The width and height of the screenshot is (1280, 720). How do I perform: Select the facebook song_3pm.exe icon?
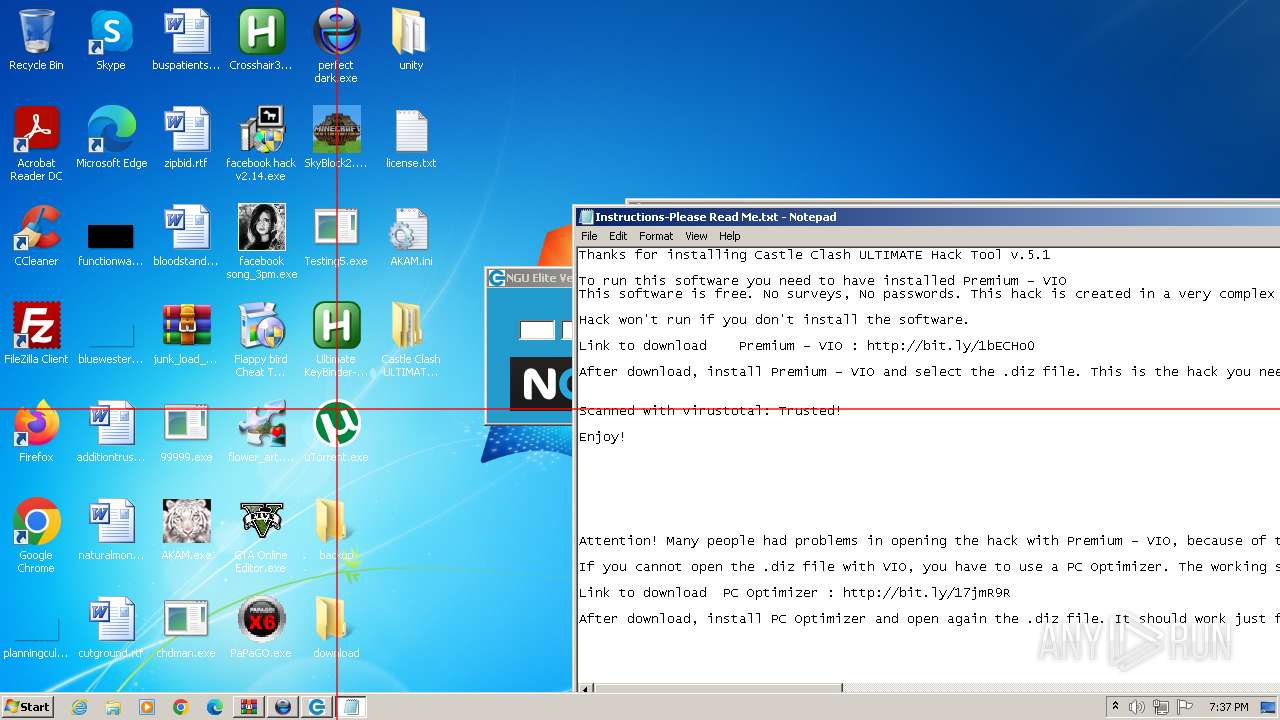[261, 241]
